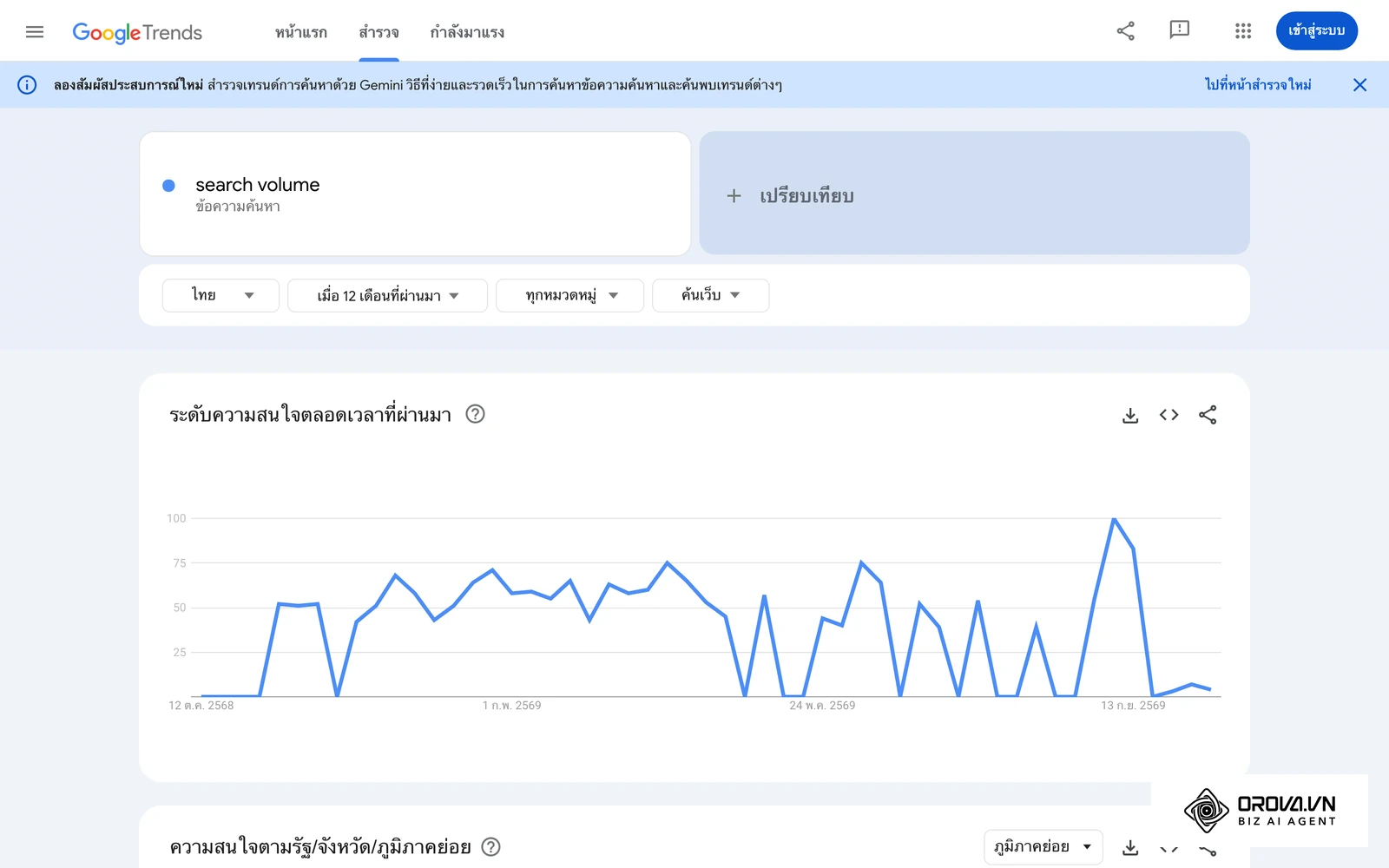Open the ค้นเว็บ search type dropdown
This screenshot has width=1389, height=868.
click(710, 295)
